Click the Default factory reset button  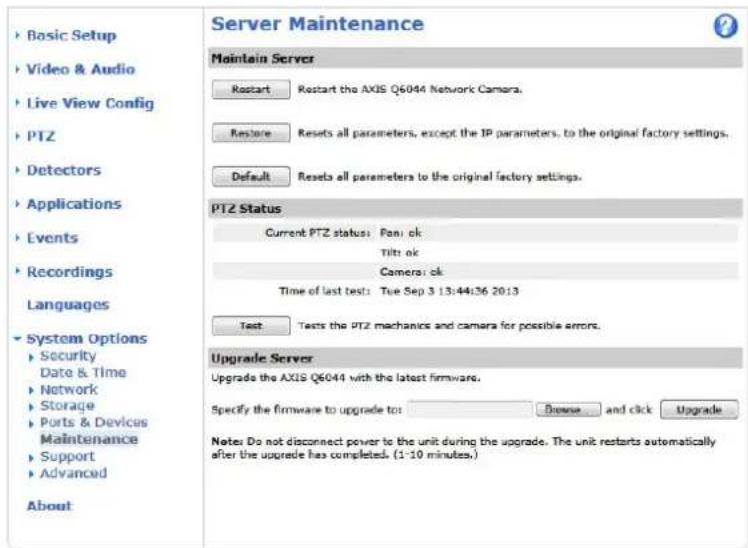click(251, 176)
